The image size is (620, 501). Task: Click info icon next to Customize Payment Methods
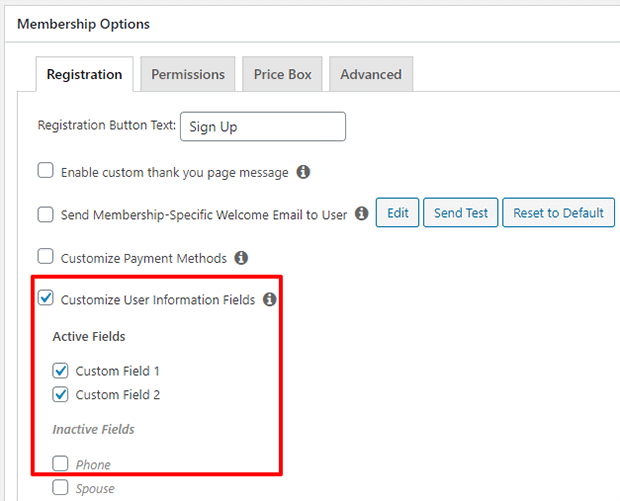pos(241,258)
